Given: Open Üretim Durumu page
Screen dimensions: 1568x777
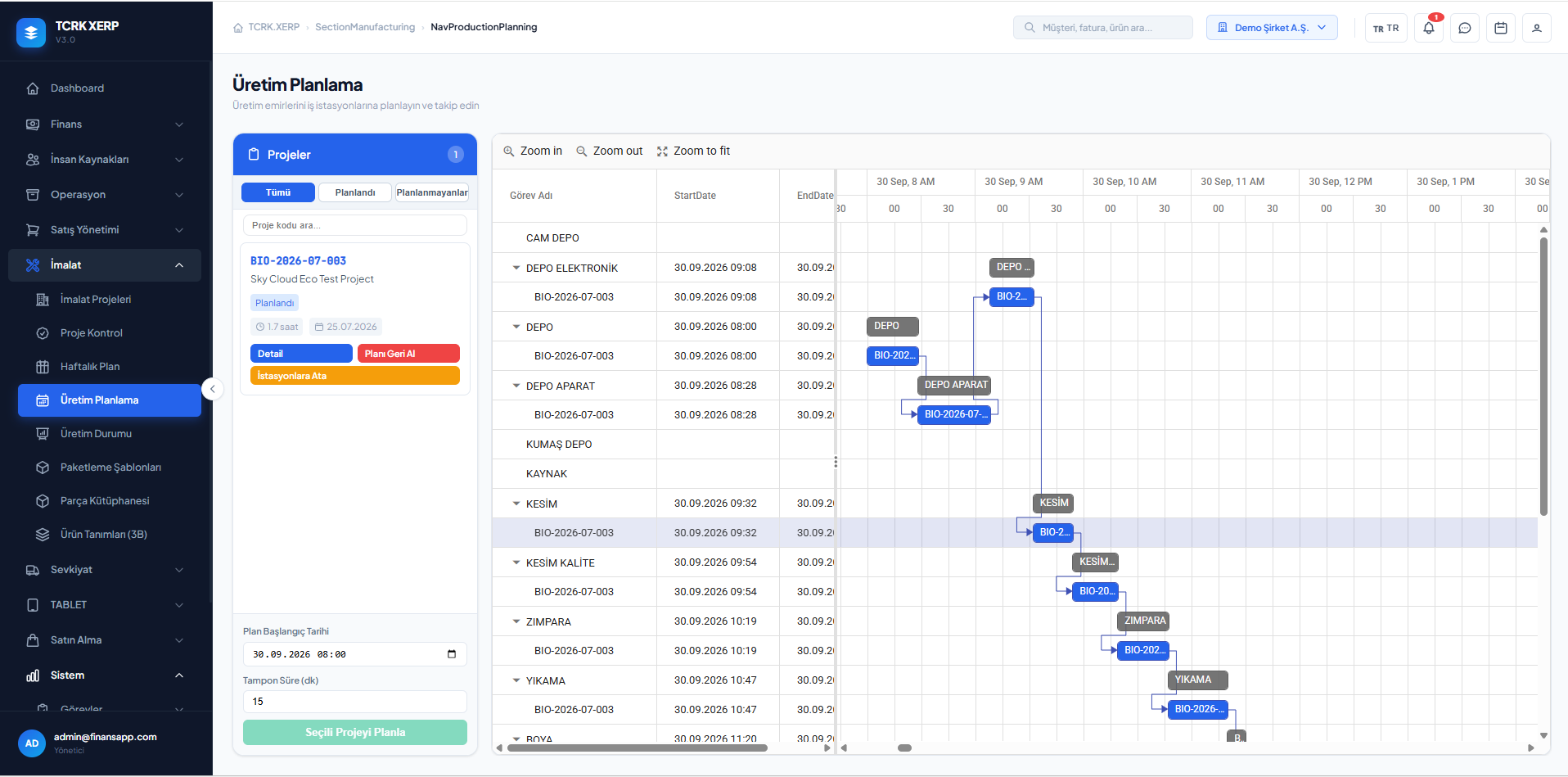Looking at the screenshot, I should [x=110, y=434].
